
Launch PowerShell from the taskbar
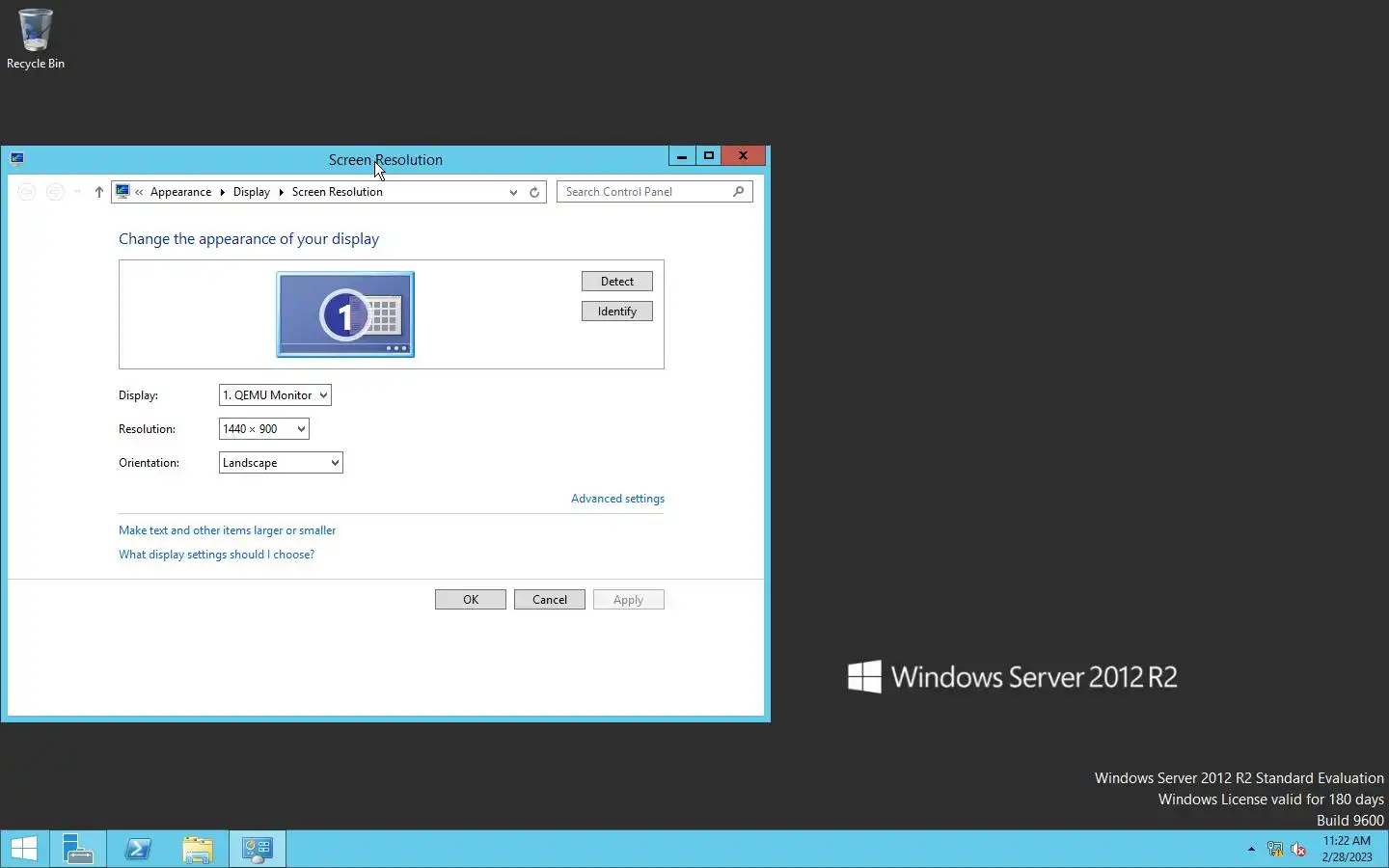(x=138, y=849)
